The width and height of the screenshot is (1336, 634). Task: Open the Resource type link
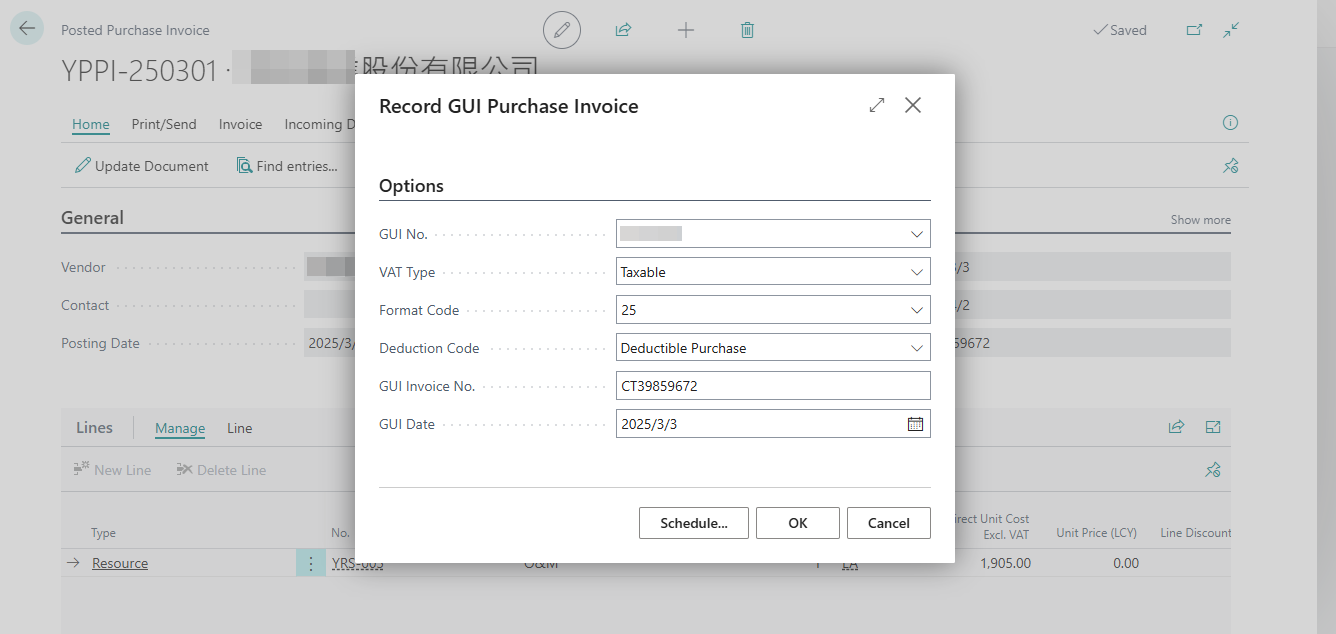[120, 563]
